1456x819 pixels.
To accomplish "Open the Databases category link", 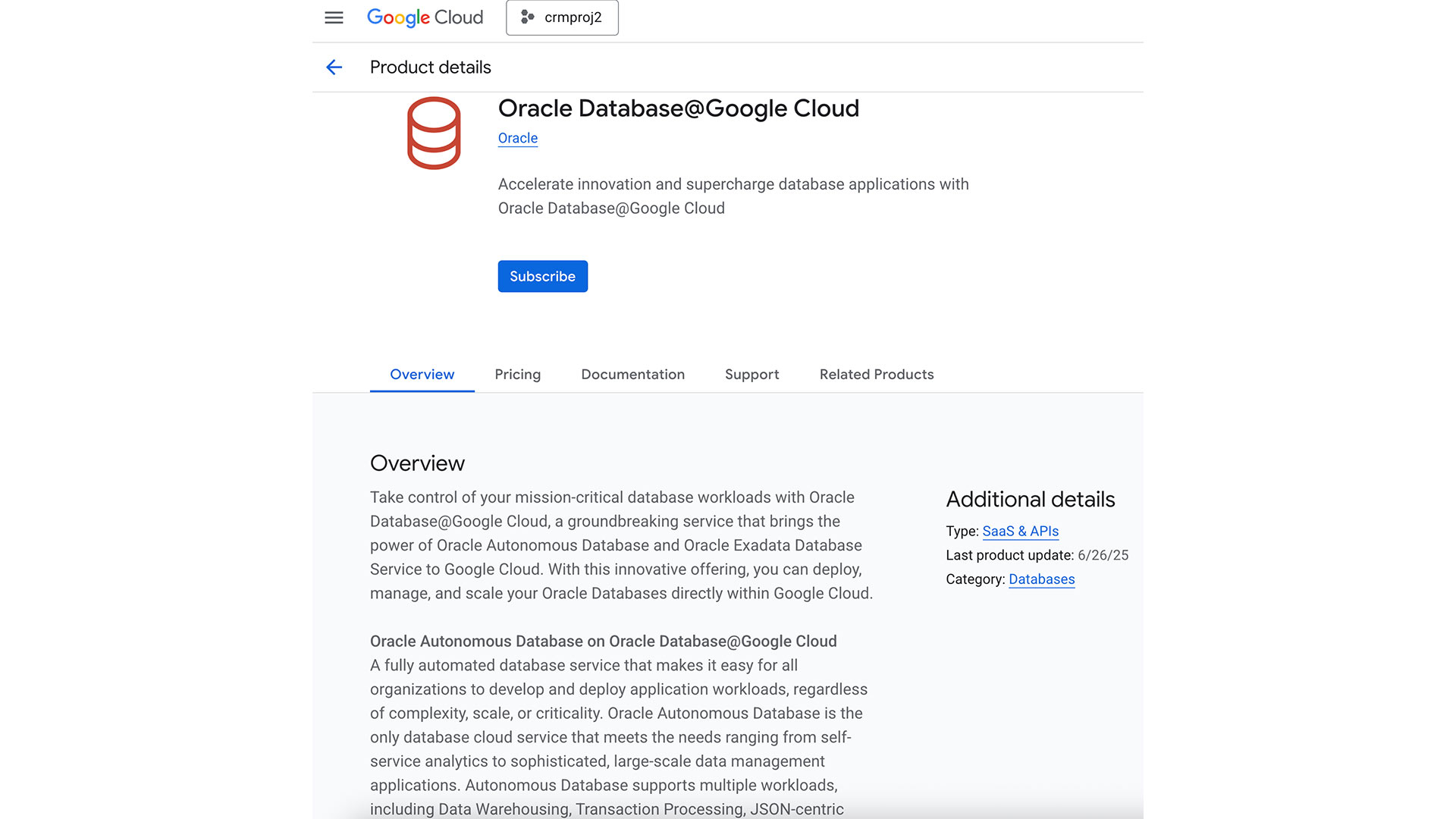I will tap(1041, 579).
